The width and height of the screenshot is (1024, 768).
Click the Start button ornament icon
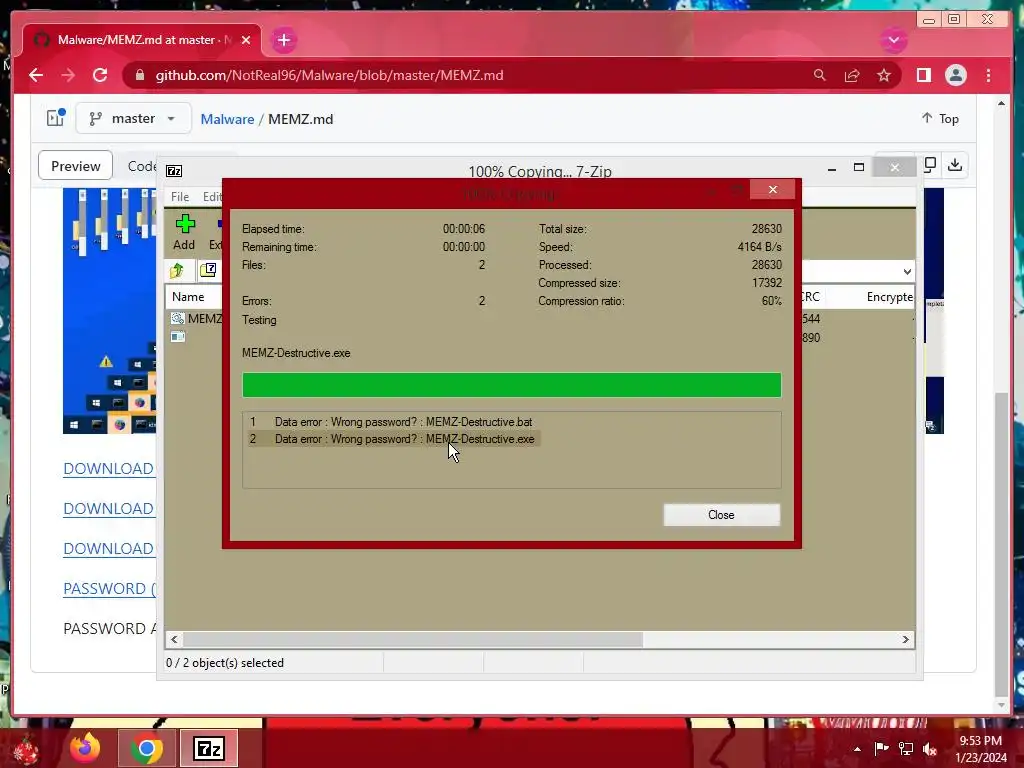click(26, 750)
